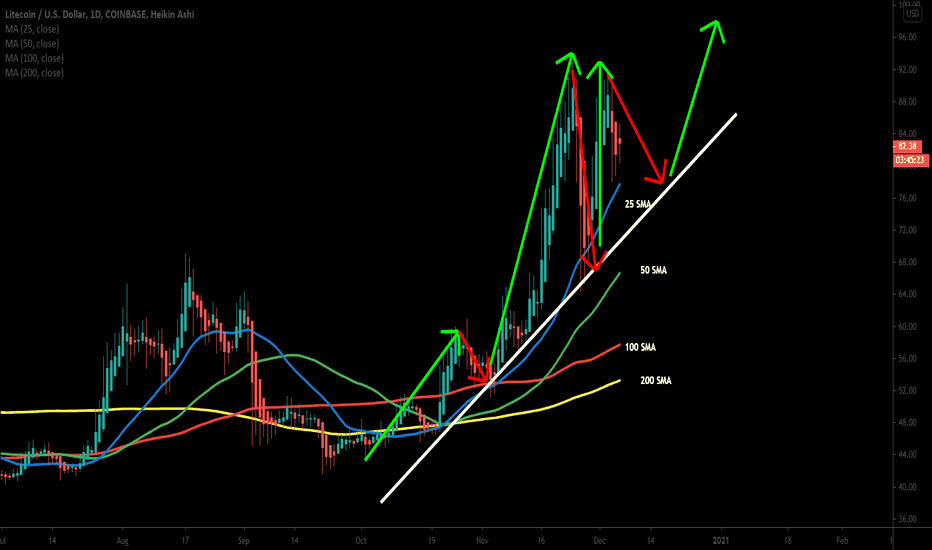Click the Feb label on the time axis

tap(842, 540)
